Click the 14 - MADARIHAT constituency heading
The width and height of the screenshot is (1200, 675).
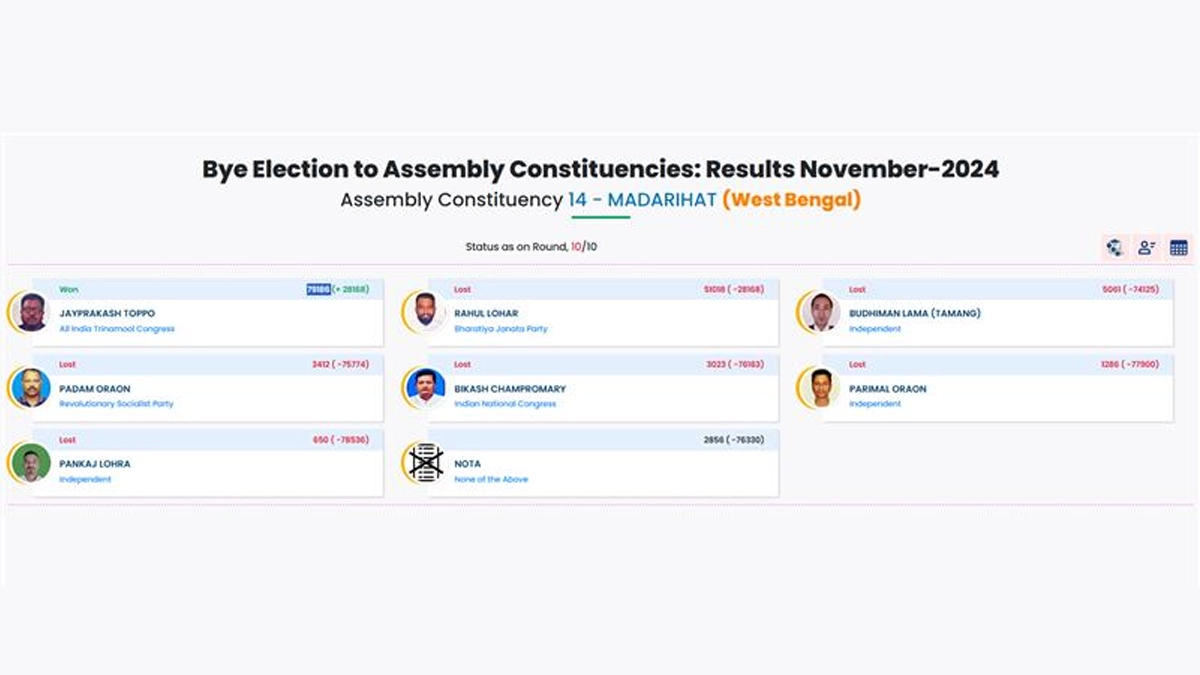(x=642, y=200)
